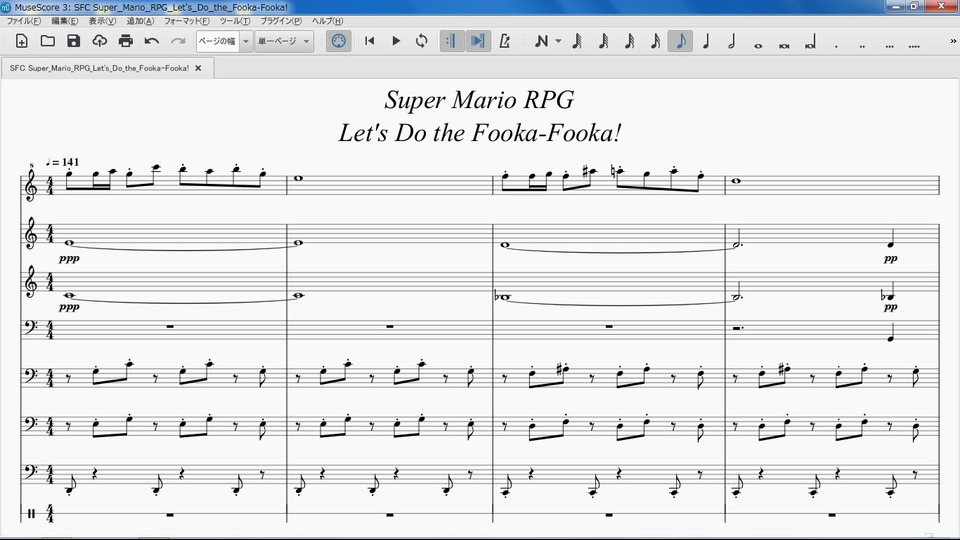
Task: Open the zoom level combo box (ページの幅)
Action: pyautogui.click(x=224, y=41)
